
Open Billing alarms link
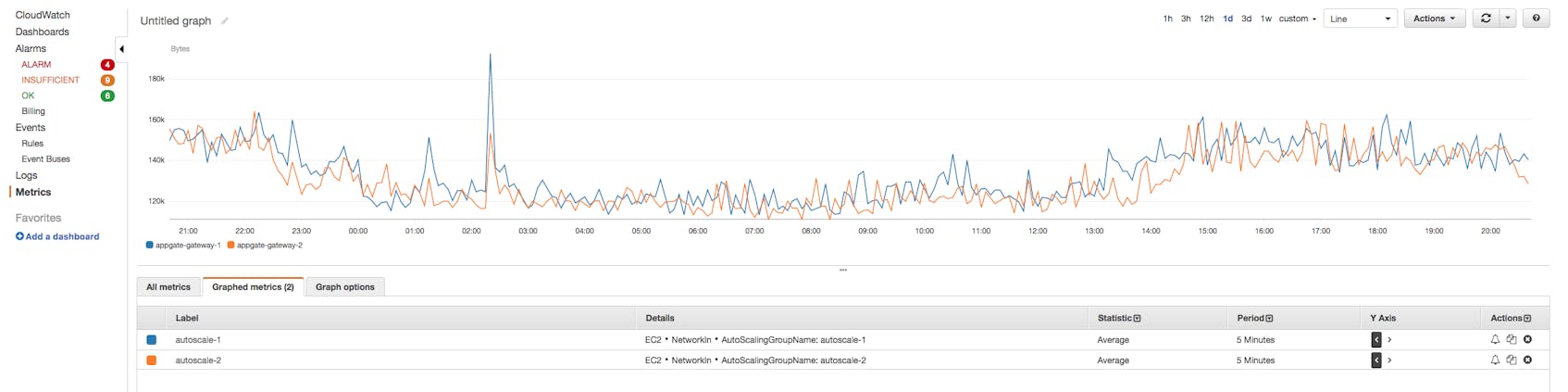[x=33, y=111]
